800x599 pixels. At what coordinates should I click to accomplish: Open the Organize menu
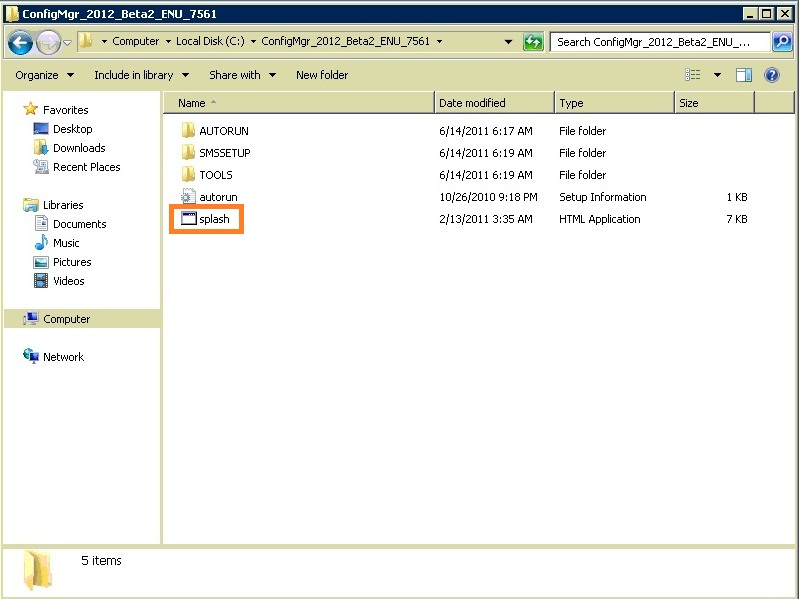point(44,75)
